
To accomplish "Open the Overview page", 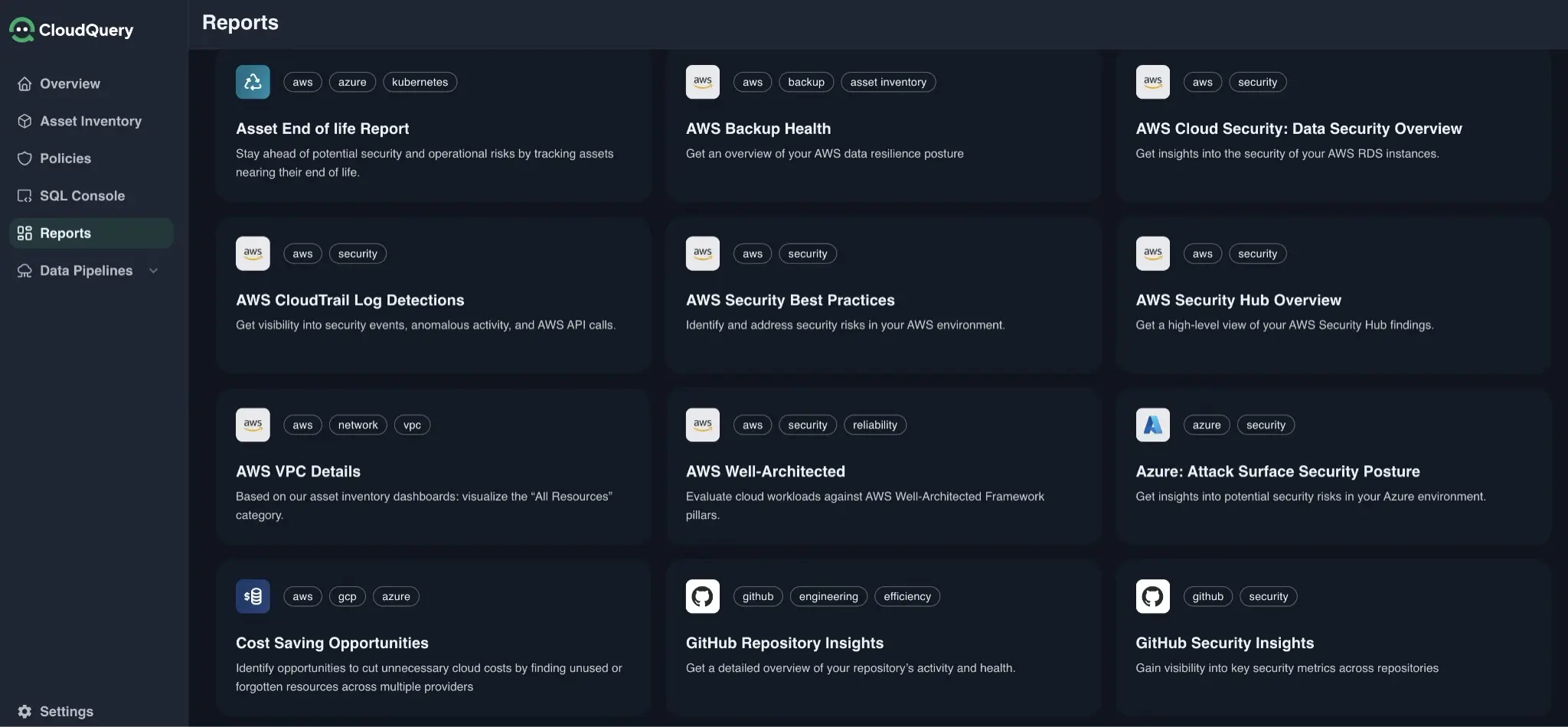I will pyautogui.click(x=91, y=83).
